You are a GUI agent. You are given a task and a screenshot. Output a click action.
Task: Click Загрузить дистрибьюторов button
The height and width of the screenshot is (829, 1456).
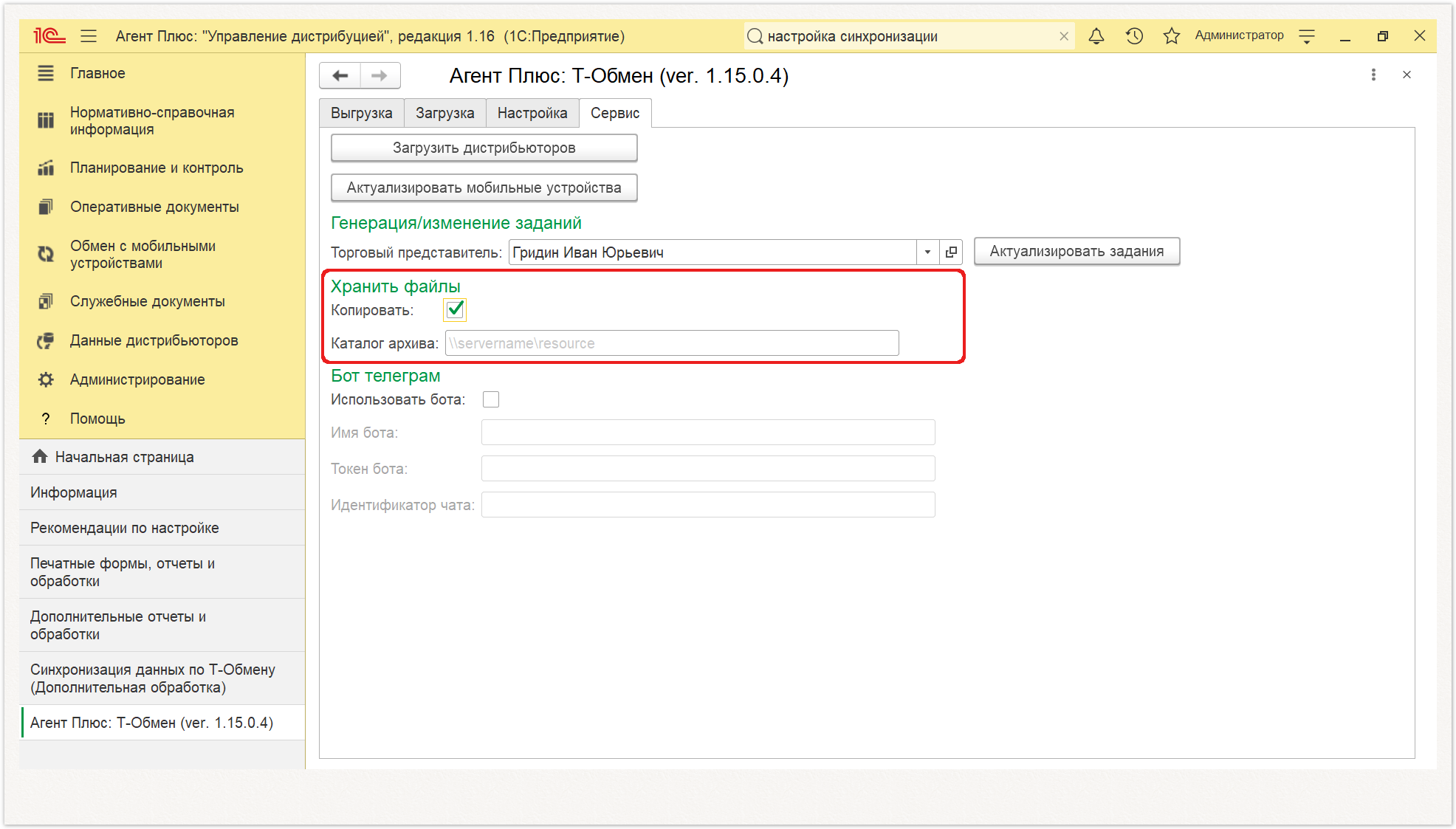[x=484, y=148]
